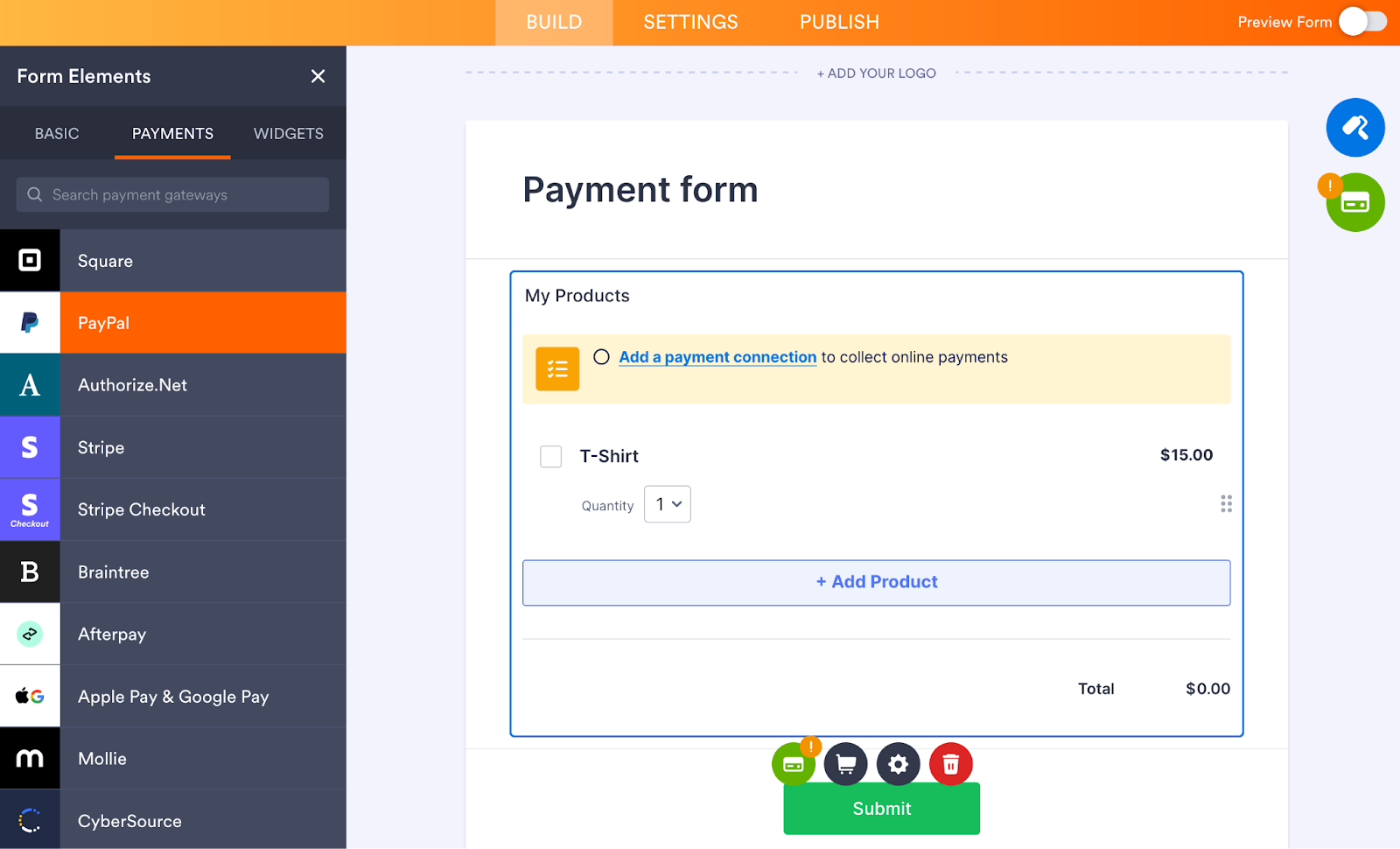Open the shopping cart settings icon below products
The height and width of the screenshot is (849, 1400).
845,763
